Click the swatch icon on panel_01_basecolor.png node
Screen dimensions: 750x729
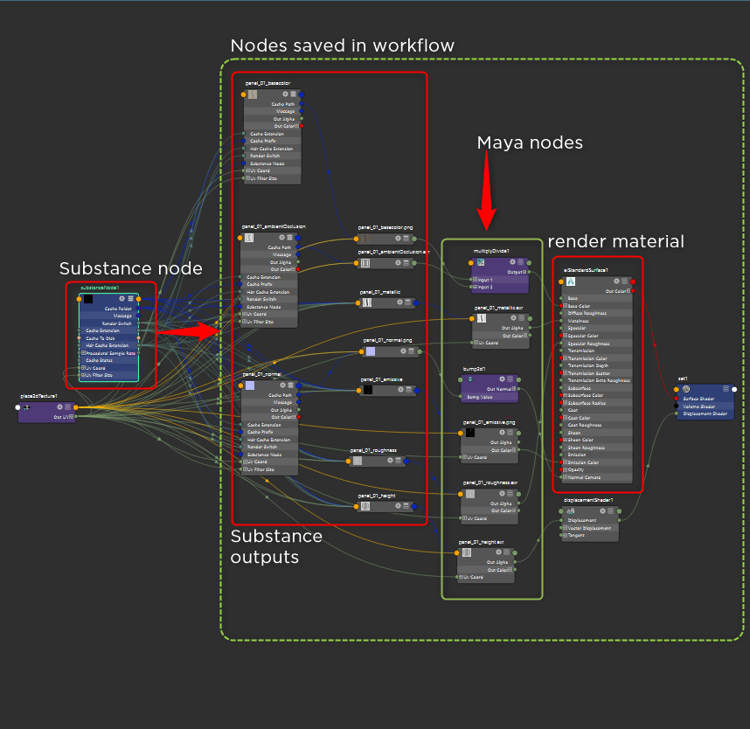coord(365,238)
